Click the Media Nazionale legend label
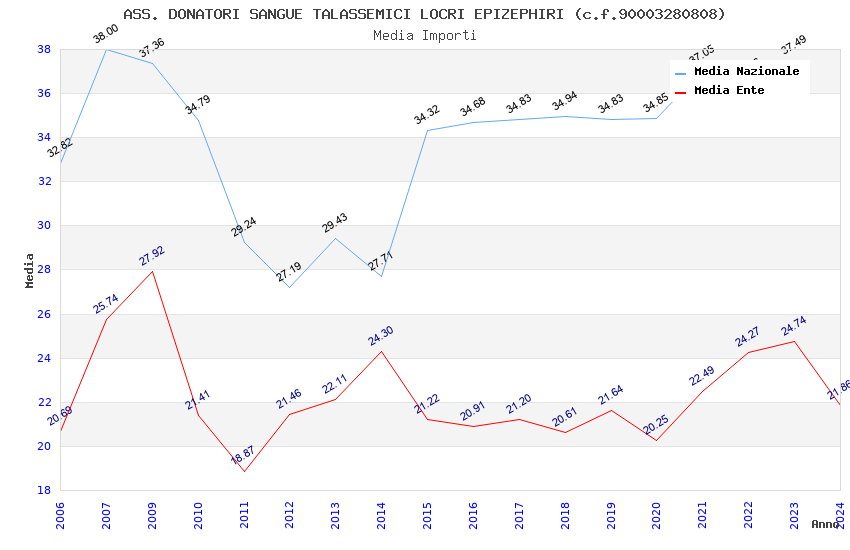Screen dimensions: 850x550 pos(746,71)
